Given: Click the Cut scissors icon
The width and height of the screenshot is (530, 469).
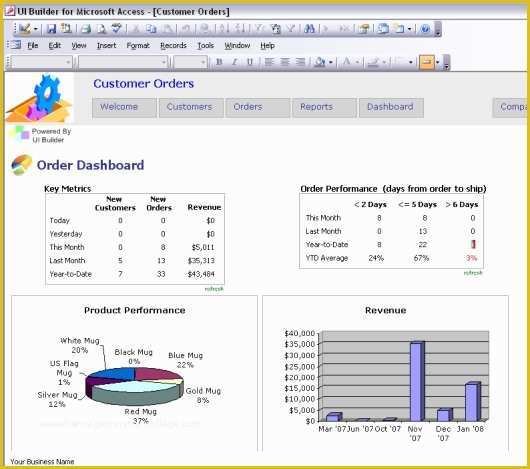Looking at the screenshot, I should (136, 29).
